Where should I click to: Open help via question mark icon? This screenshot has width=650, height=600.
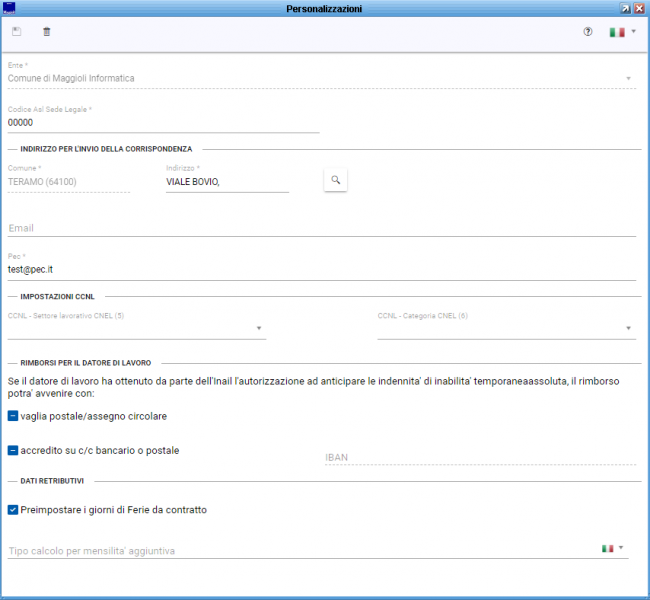[x=588, y=32]
